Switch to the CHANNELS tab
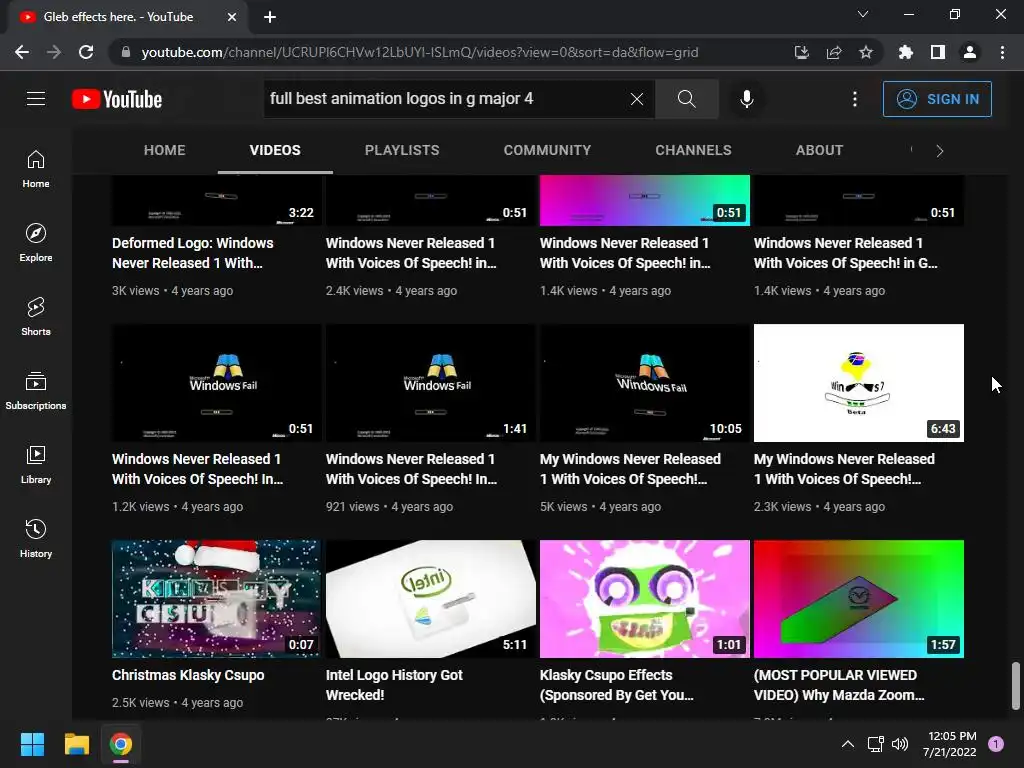 coord(693,150)
